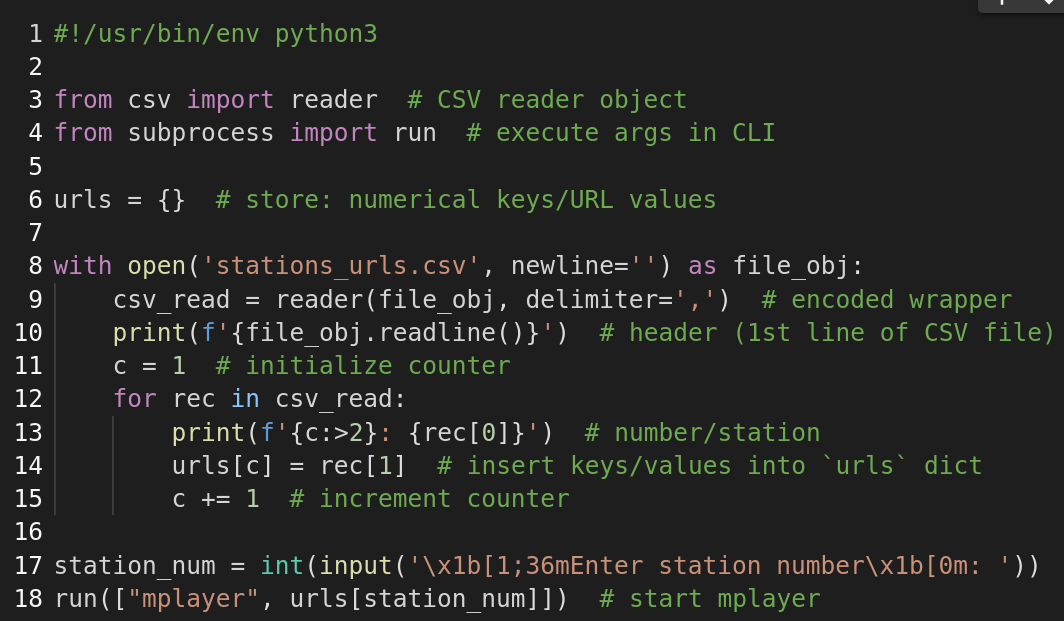Click the comment '# initialize counter'

[363, 366]
